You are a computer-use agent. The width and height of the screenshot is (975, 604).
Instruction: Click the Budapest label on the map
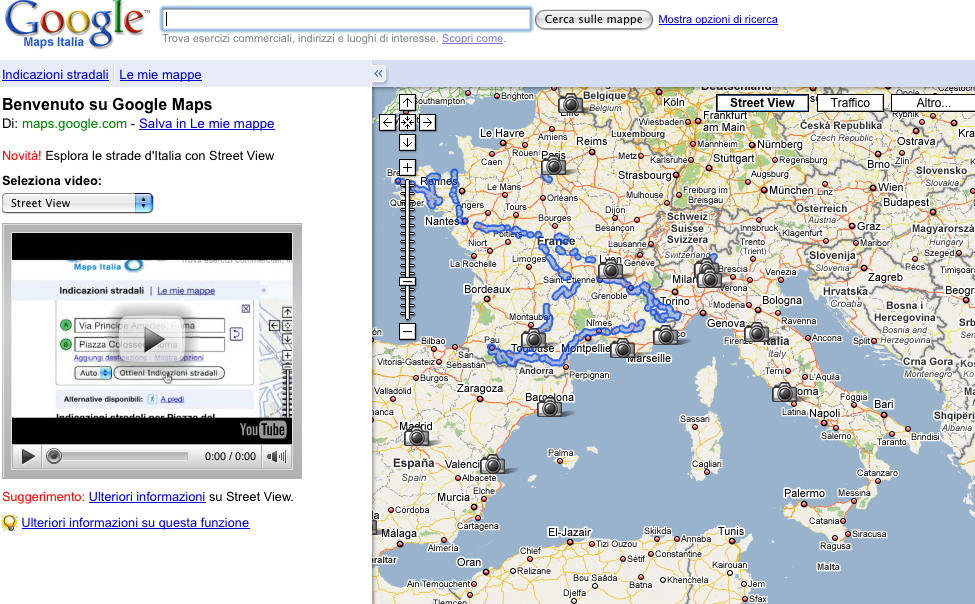[906, 202]
